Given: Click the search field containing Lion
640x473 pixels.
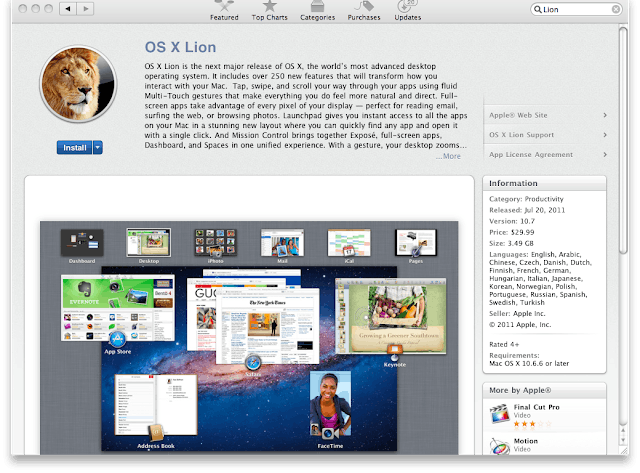Looking at the screenshot, I should (576, 9).
